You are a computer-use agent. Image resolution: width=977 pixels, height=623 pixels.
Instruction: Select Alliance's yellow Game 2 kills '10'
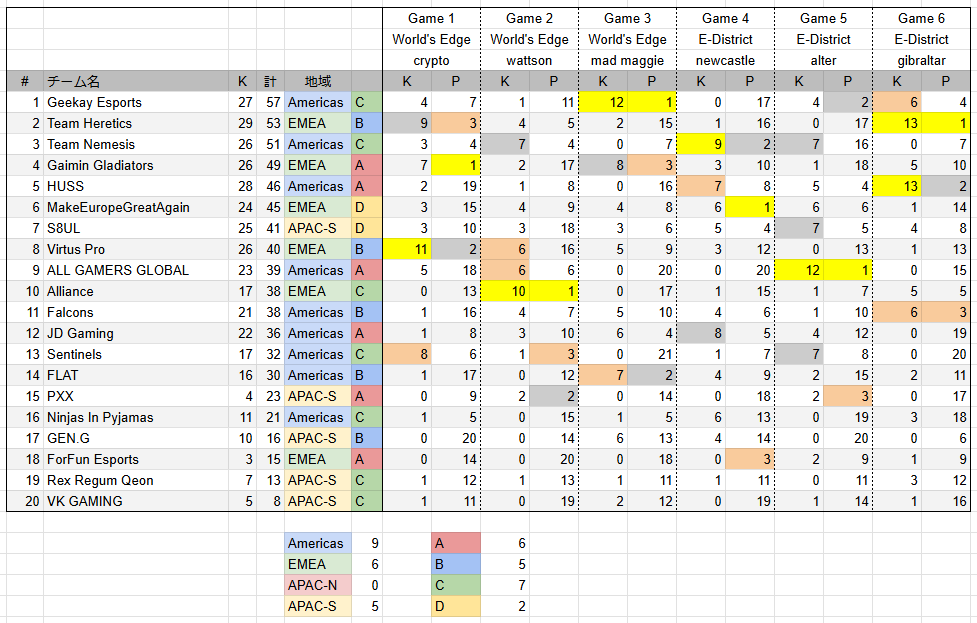505,291
